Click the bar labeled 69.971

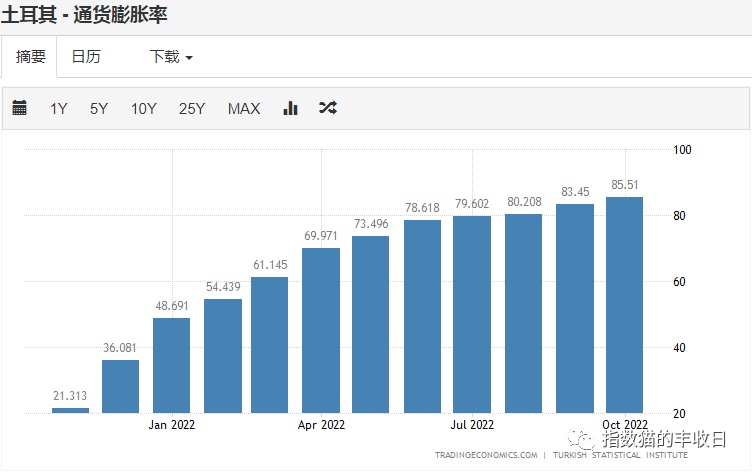[321, 330]
